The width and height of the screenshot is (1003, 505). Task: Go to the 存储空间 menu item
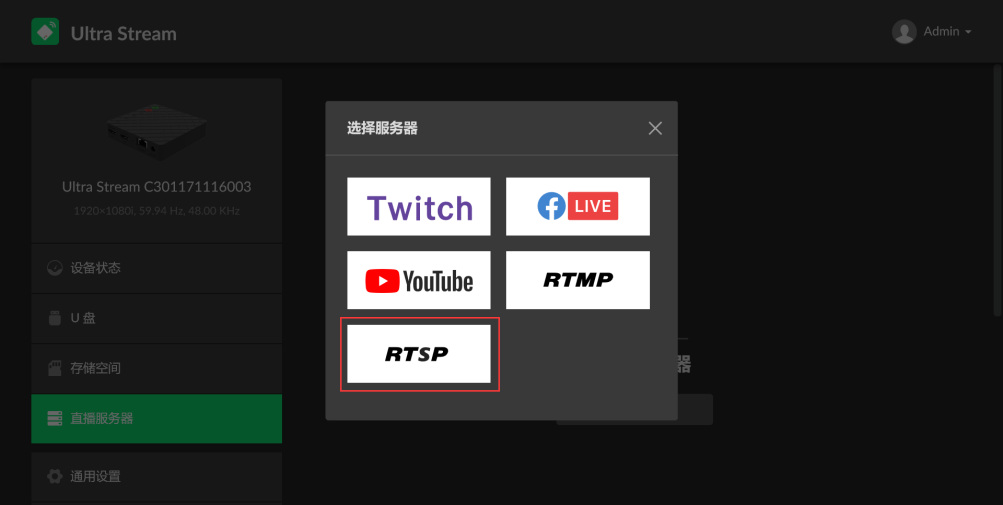157,368
